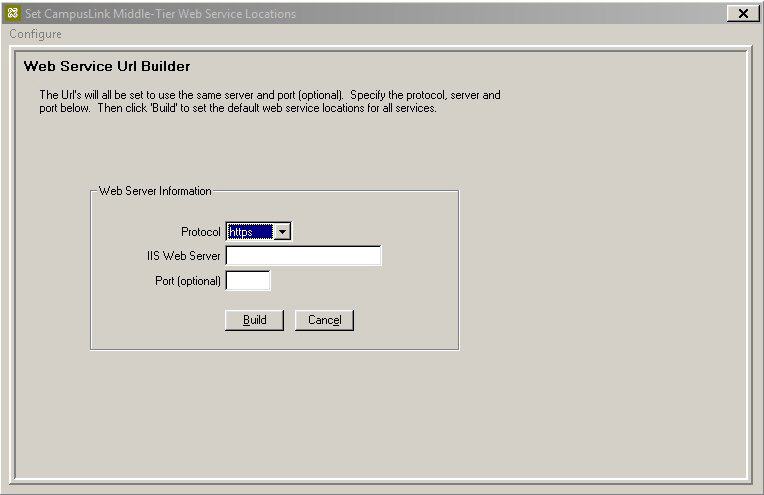Click the Protocol label
The width and height of the screenshot is (764, 495).
point(201,232)
